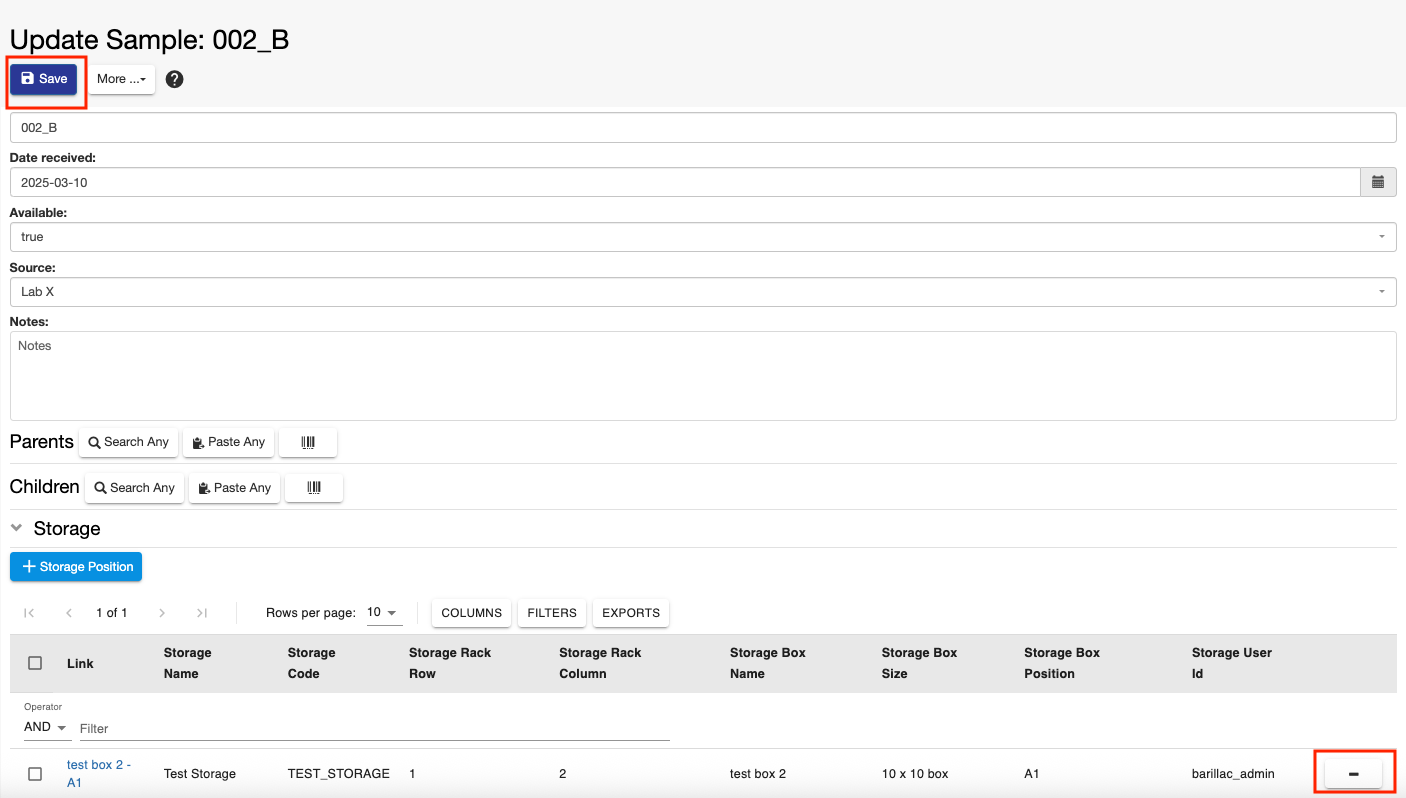Add a new Storage Position
1406x798 pixels.
[76, 567]
